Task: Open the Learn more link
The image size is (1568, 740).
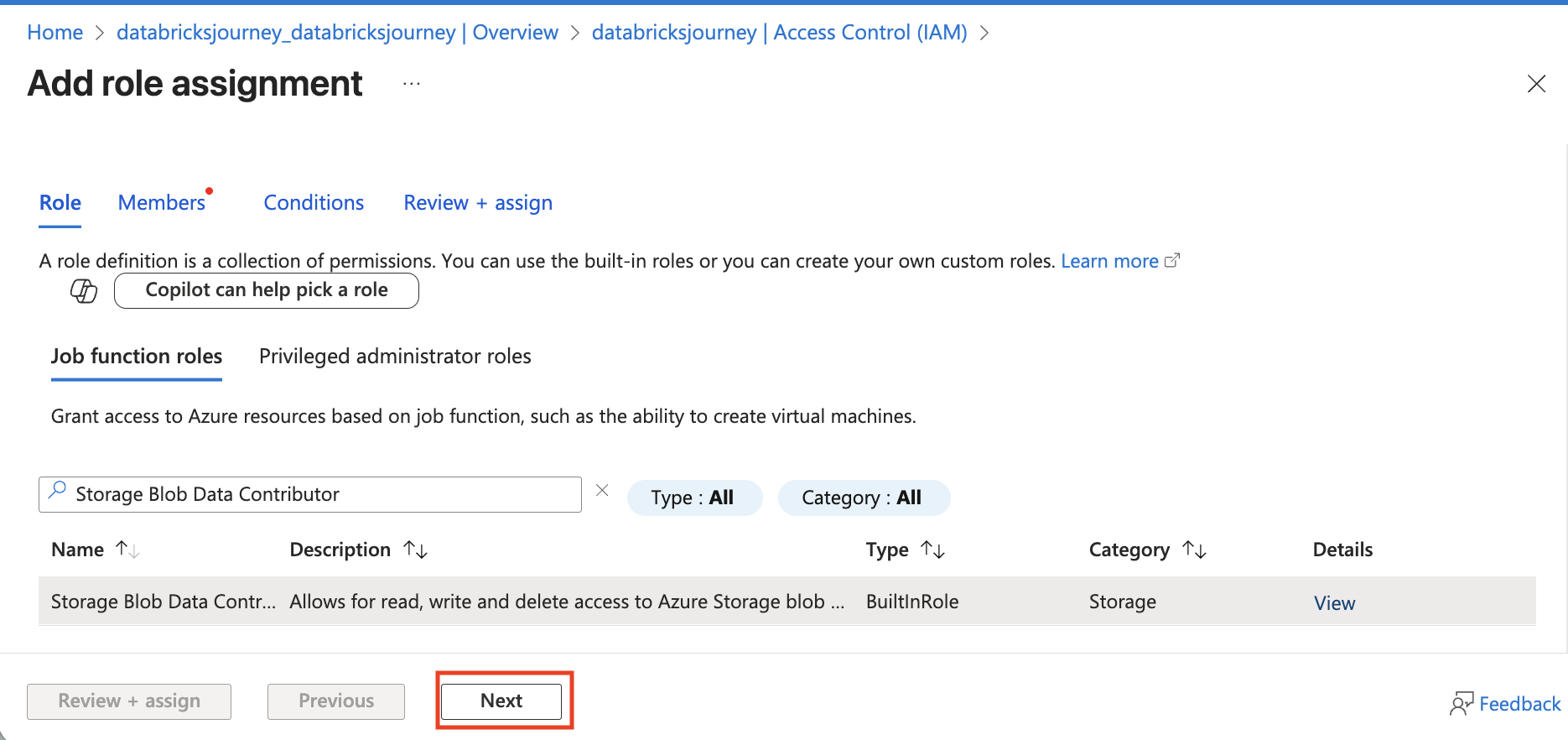Action: coord(1109,261)
